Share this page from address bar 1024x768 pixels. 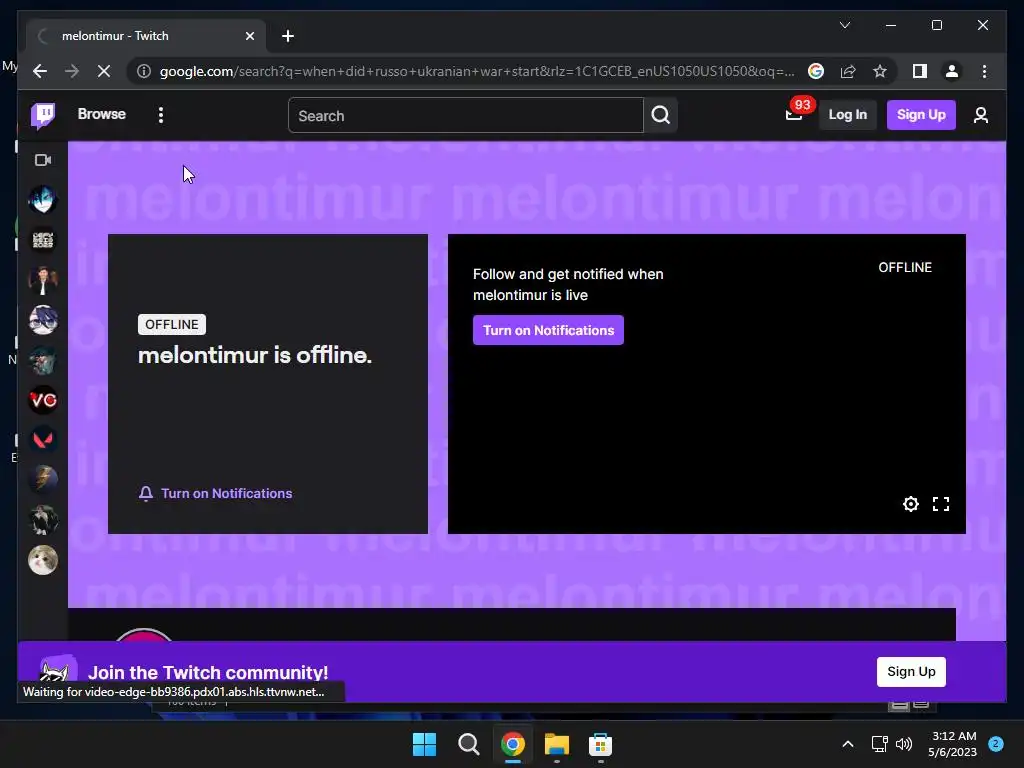click(848, 71)
